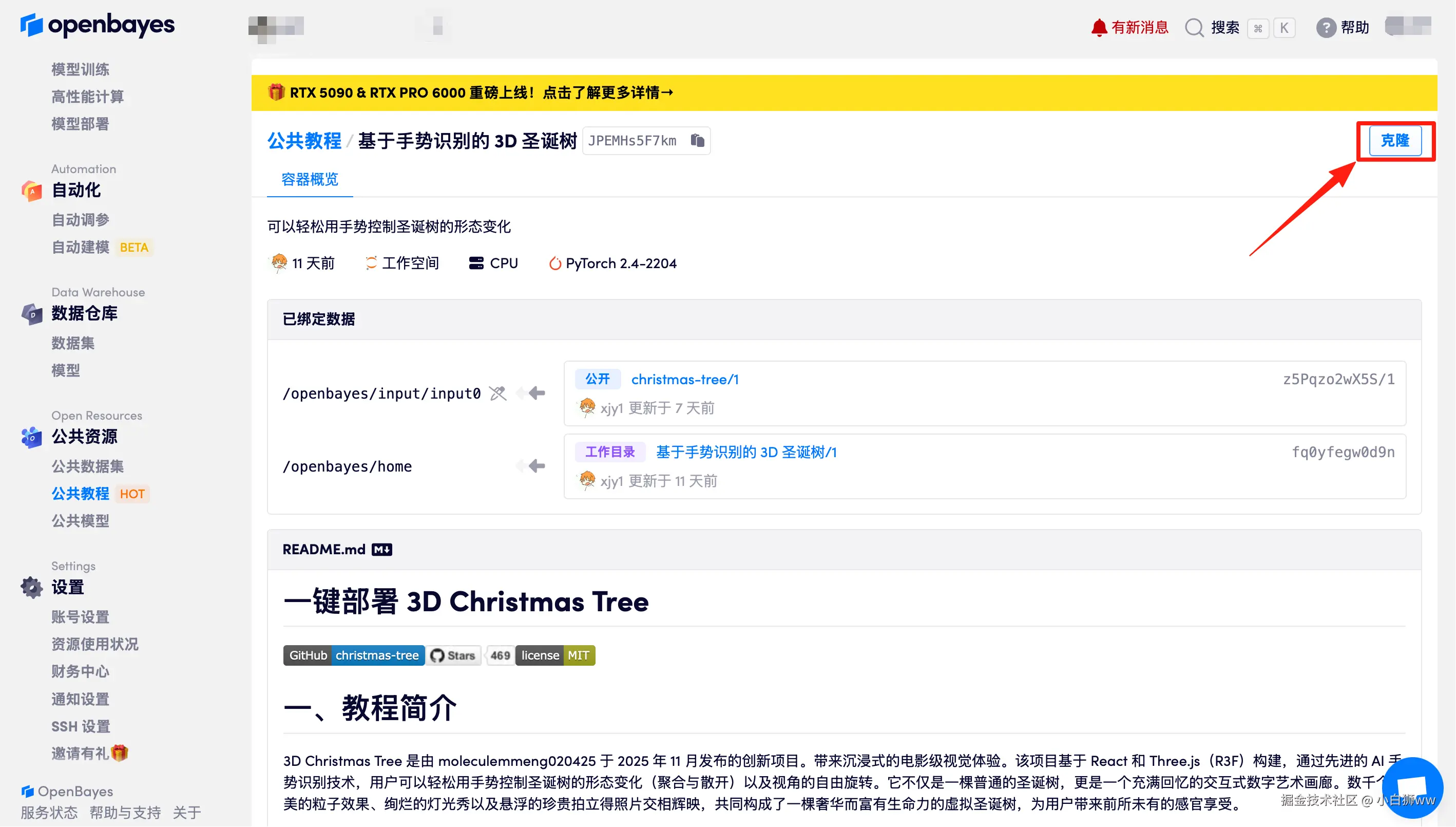Switch to 容器概览 tab
The width and height of the screenshot is (1456, 827).
pyautogui.click(x=310, y=179)
